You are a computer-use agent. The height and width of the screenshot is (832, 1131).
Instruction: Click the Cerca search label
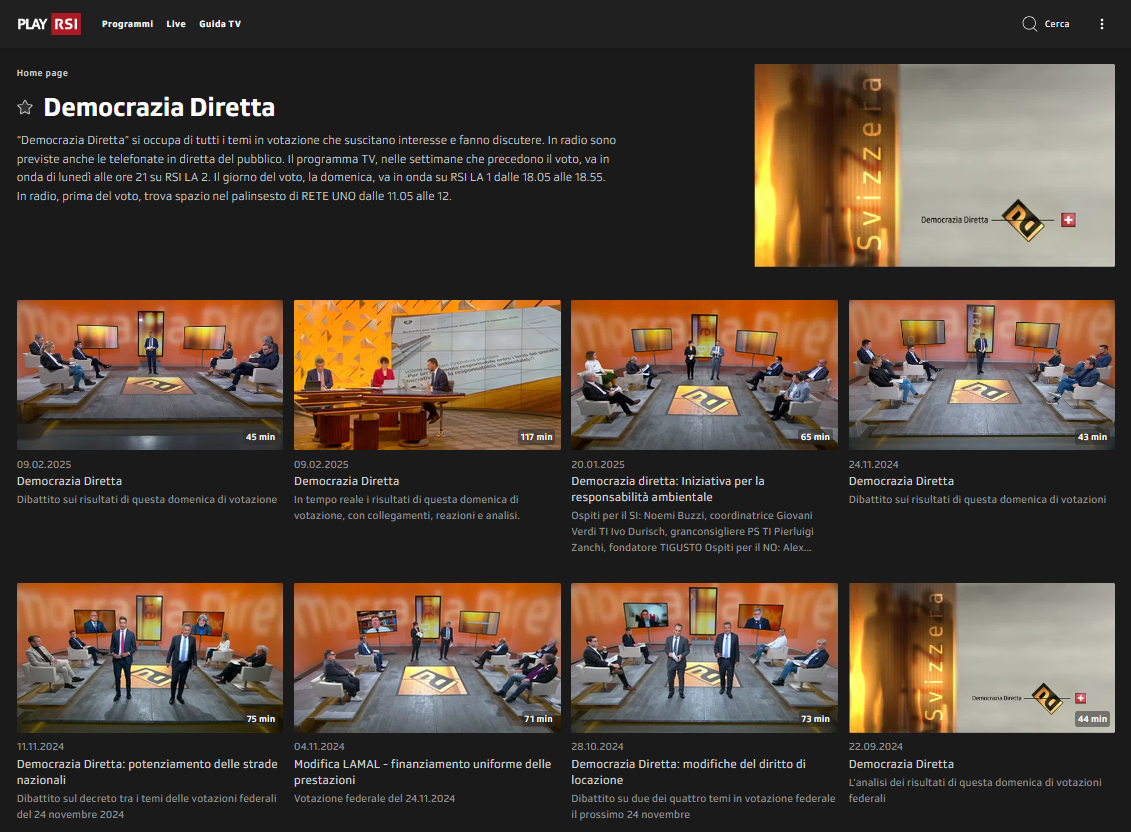click(1057, 24)
